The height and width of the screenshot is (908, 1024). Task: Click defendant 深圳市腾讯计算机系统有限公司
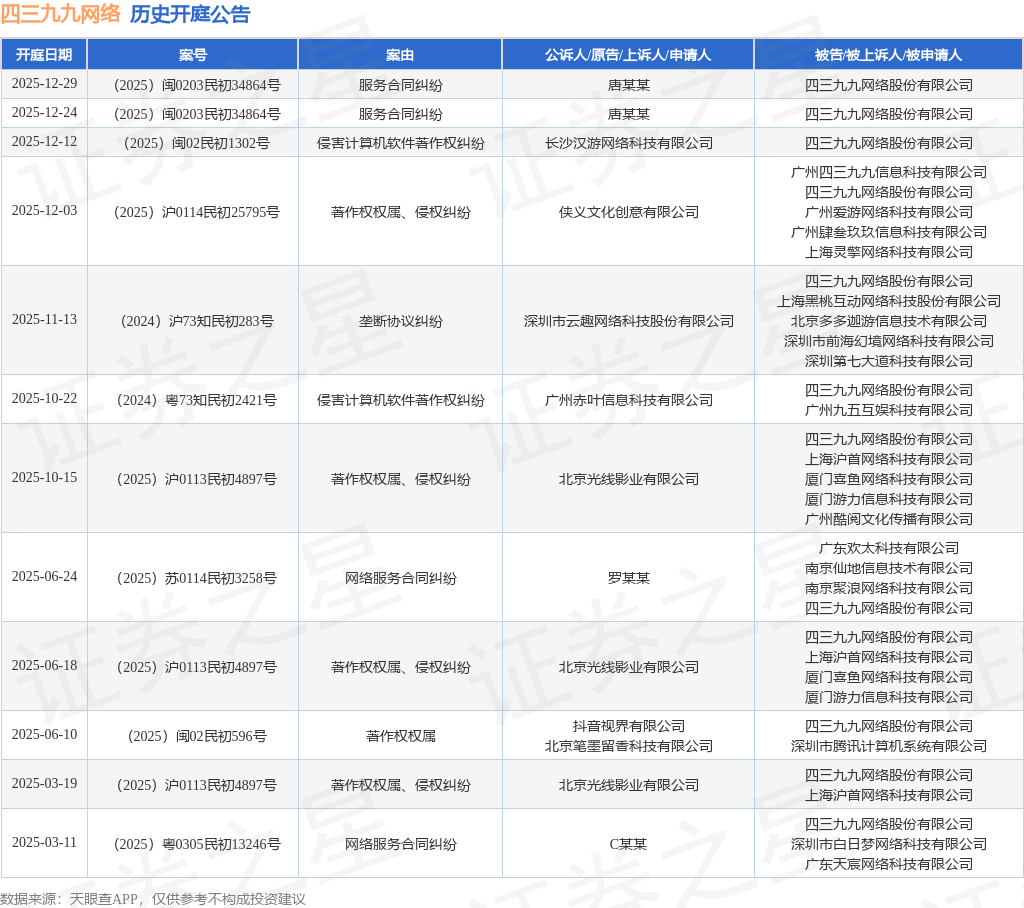tap(888, 746)
